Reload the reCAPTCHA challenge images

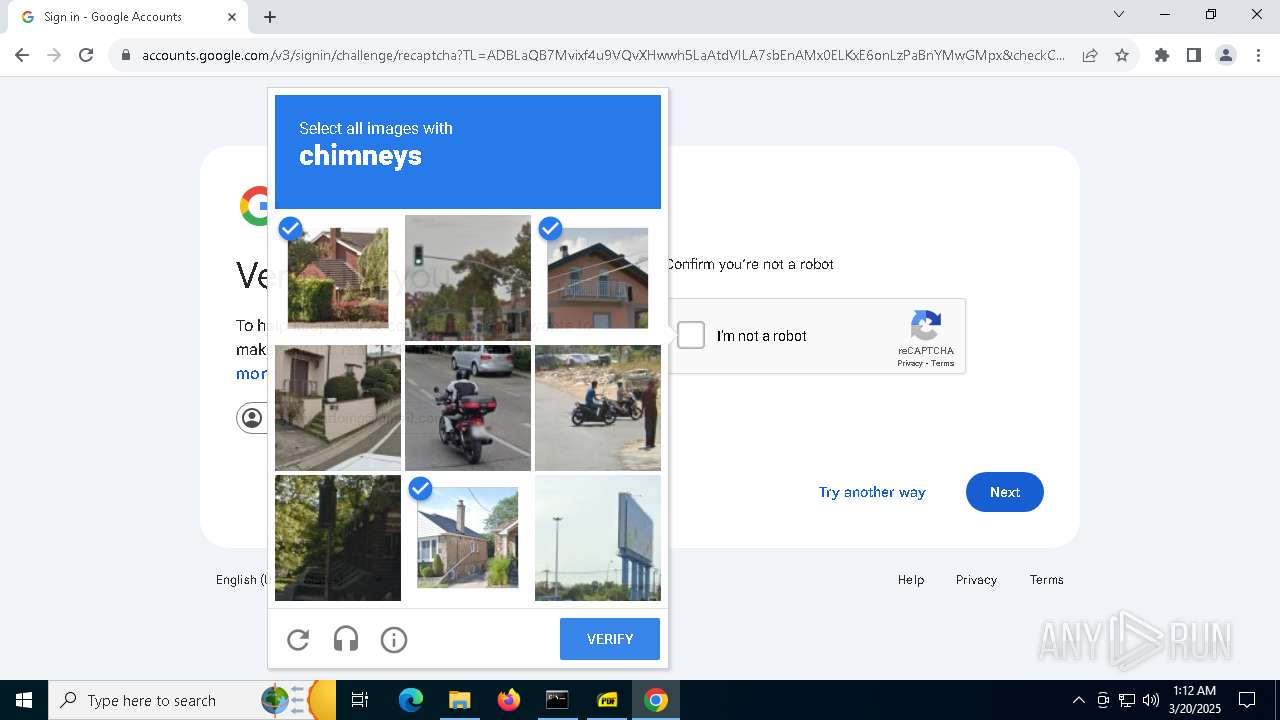pyautogui.click(x=298, y=640)
